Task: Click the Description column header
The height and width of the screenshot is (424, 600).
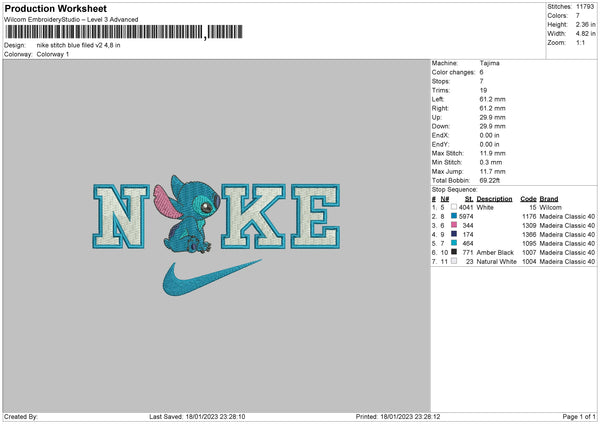Action: point(494,199)
